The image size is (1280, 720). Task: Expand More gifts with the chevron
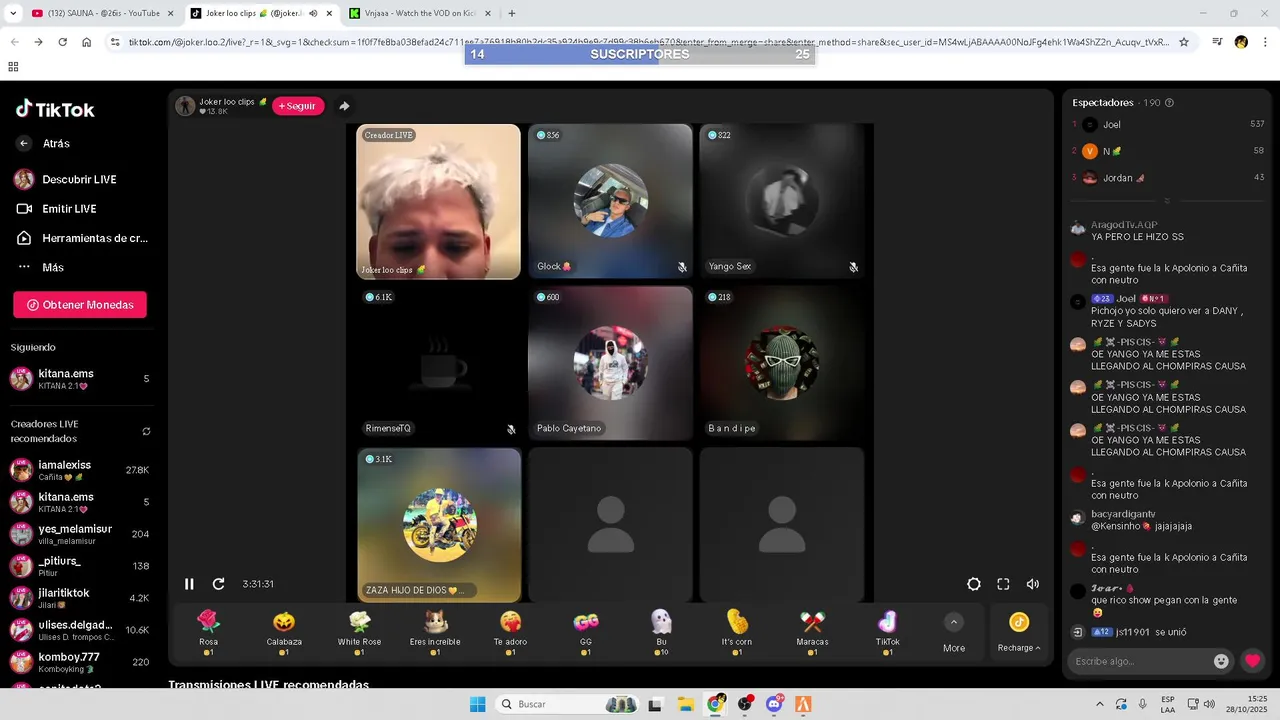[x=954, y=622]
